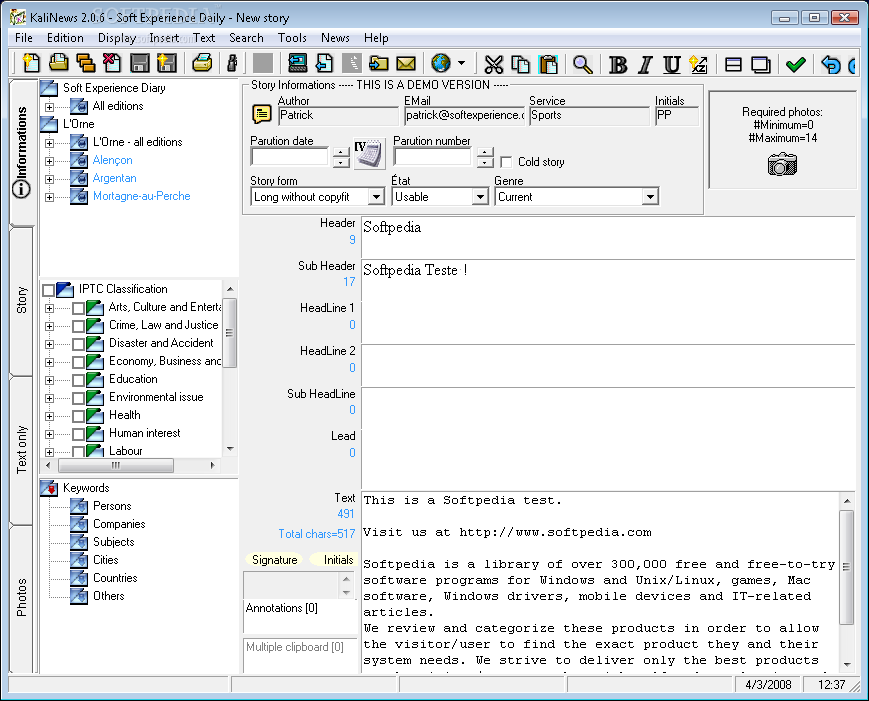Screen dimensions: 869x701
Task: Toggle the Cold story checkbox
Action: pos(506,162)
